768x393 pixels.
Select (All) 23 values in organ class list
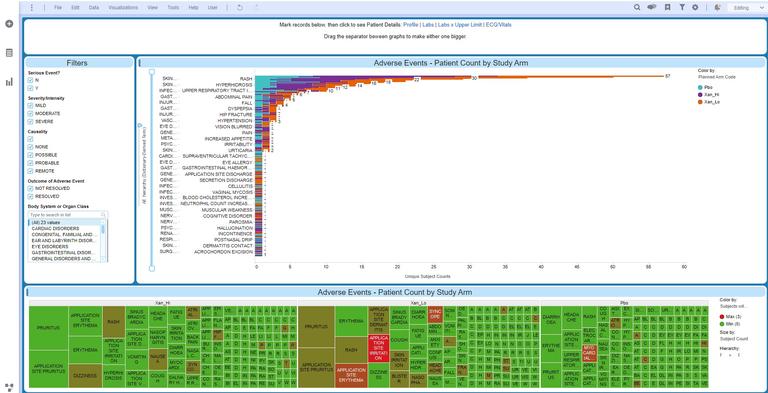tap(65, 222)
